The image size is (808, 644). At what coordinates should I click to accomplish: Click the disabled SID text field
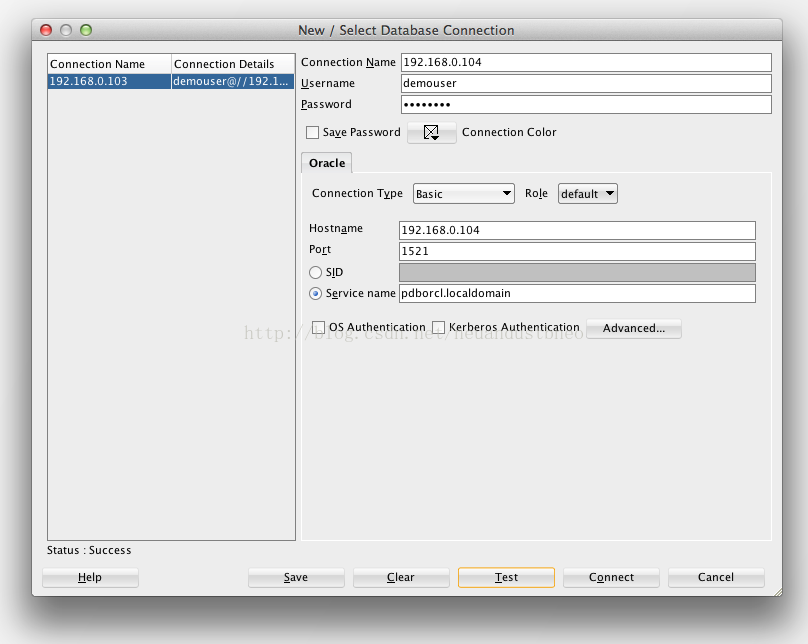click(x=577, y=273)
